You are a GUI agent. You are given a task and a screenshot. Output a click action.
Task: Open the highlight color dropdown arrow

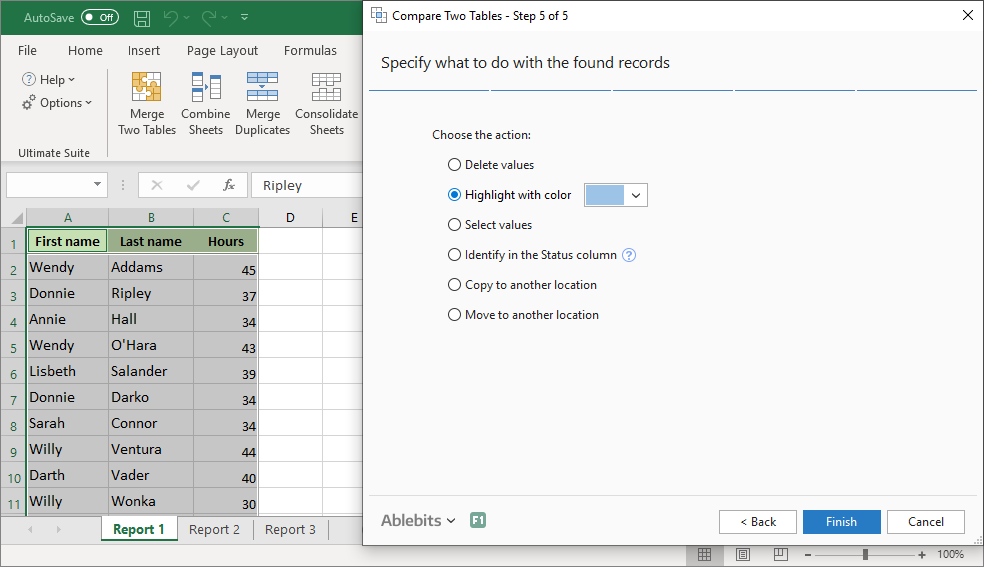636,196
